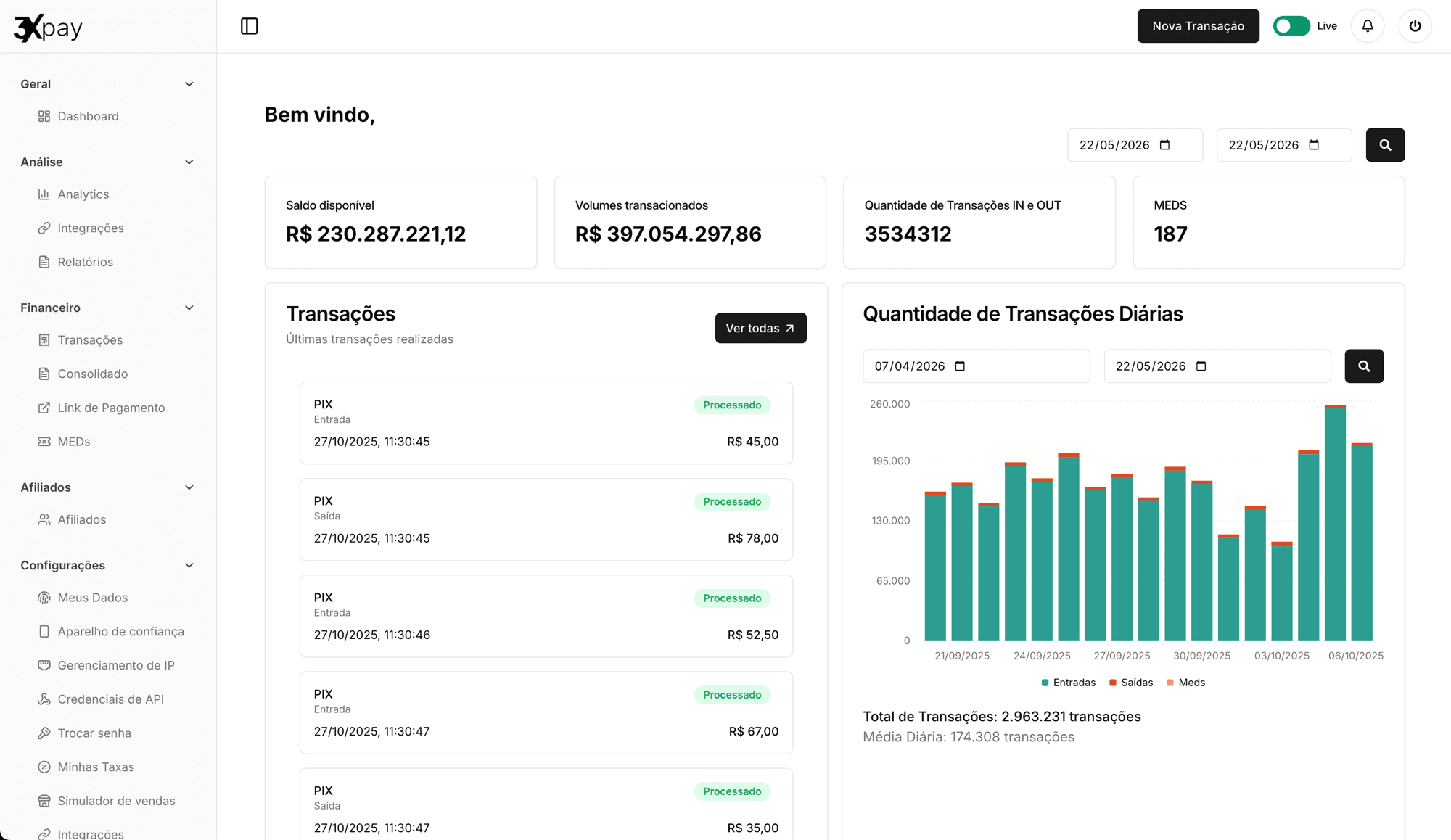Image resolution: width=1451 pixels, height=840 pixels.
Task: Search the top date range
Action: (1385, 145)
